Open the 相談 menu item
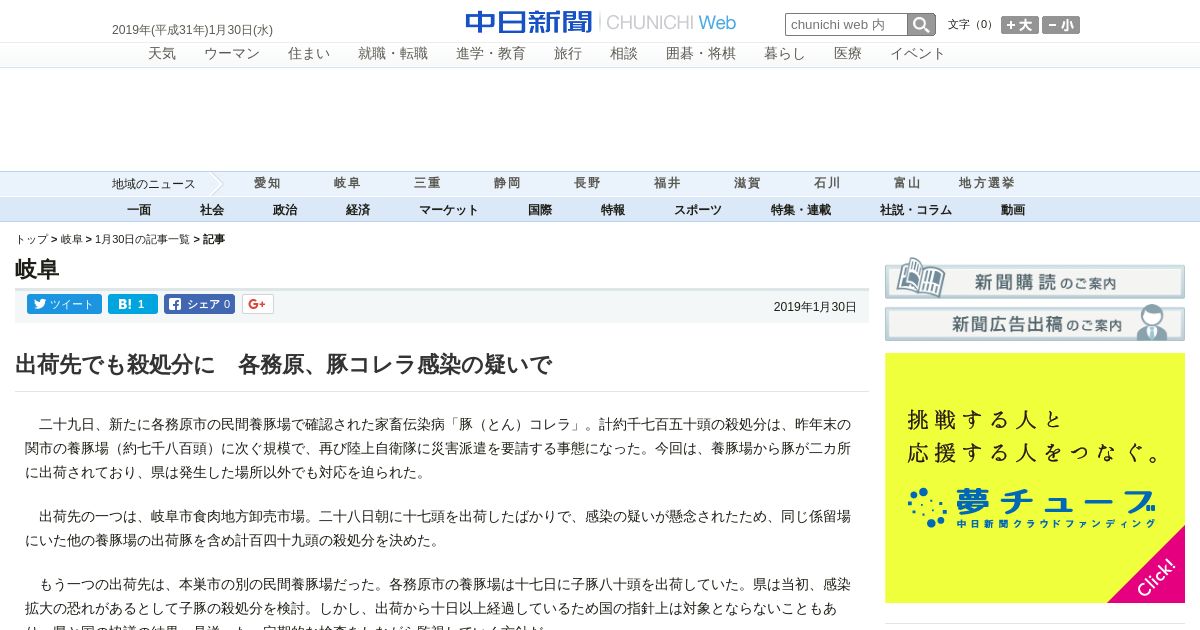This screenshot has height=630, width=1200. coord(624,54)
